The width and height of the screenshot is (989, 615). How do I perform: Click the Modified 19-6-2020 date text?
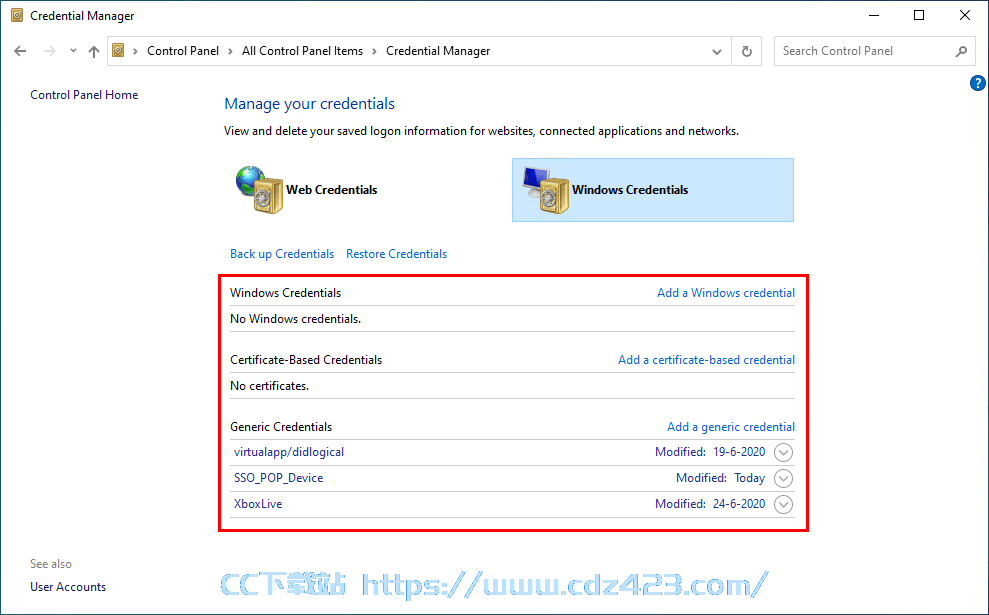[710, 452]
